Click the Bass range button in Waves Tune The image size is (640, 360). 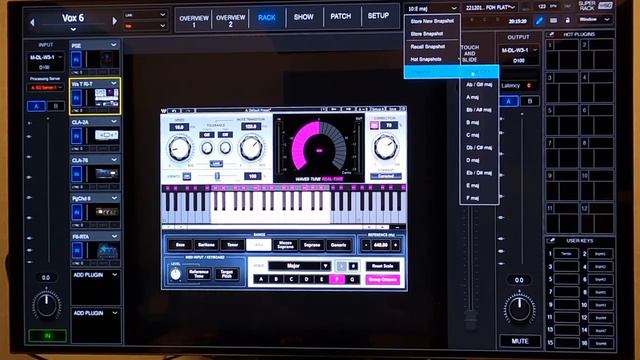180,245
